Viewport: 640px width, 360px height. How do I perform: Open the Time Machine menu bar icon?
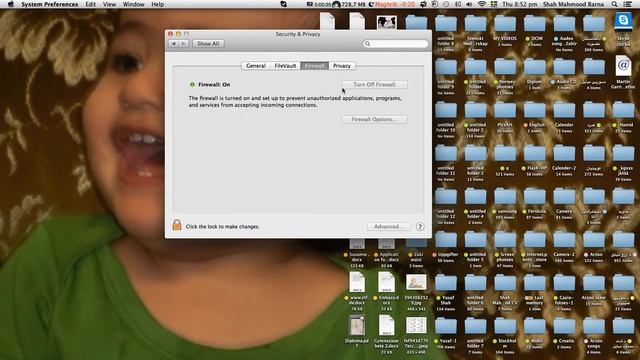point(446,4)
